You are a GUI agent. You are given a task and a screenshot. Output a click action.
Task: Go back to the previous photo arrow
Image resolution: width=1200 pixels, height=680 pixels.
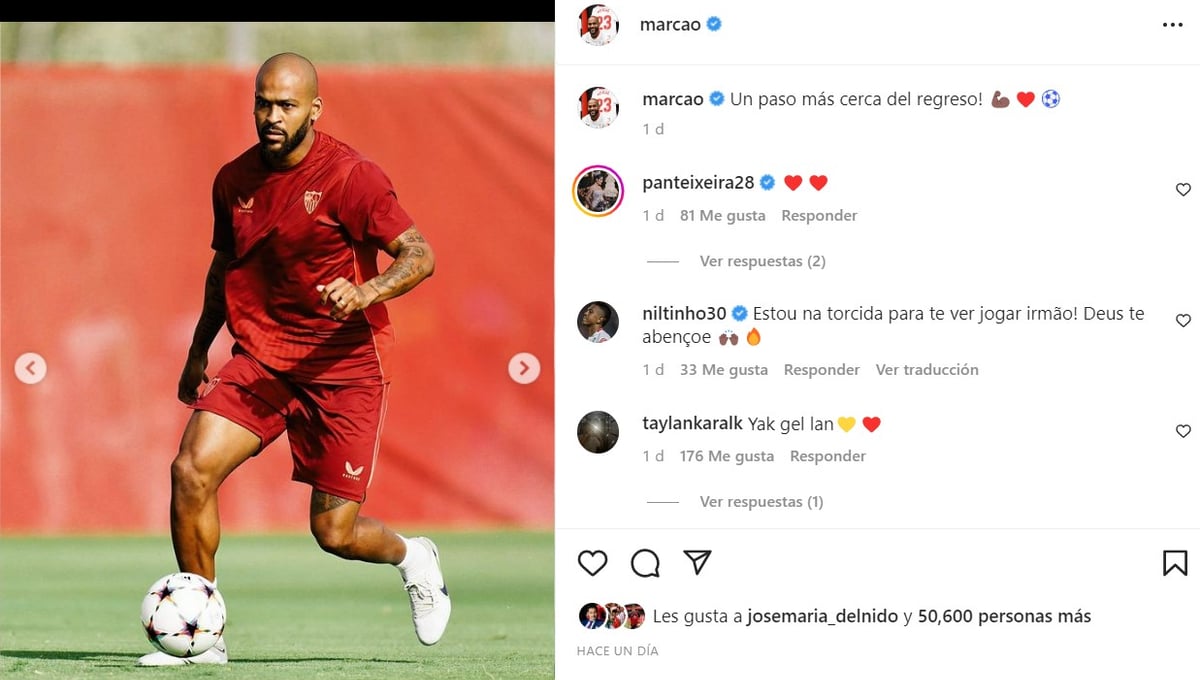30,368
